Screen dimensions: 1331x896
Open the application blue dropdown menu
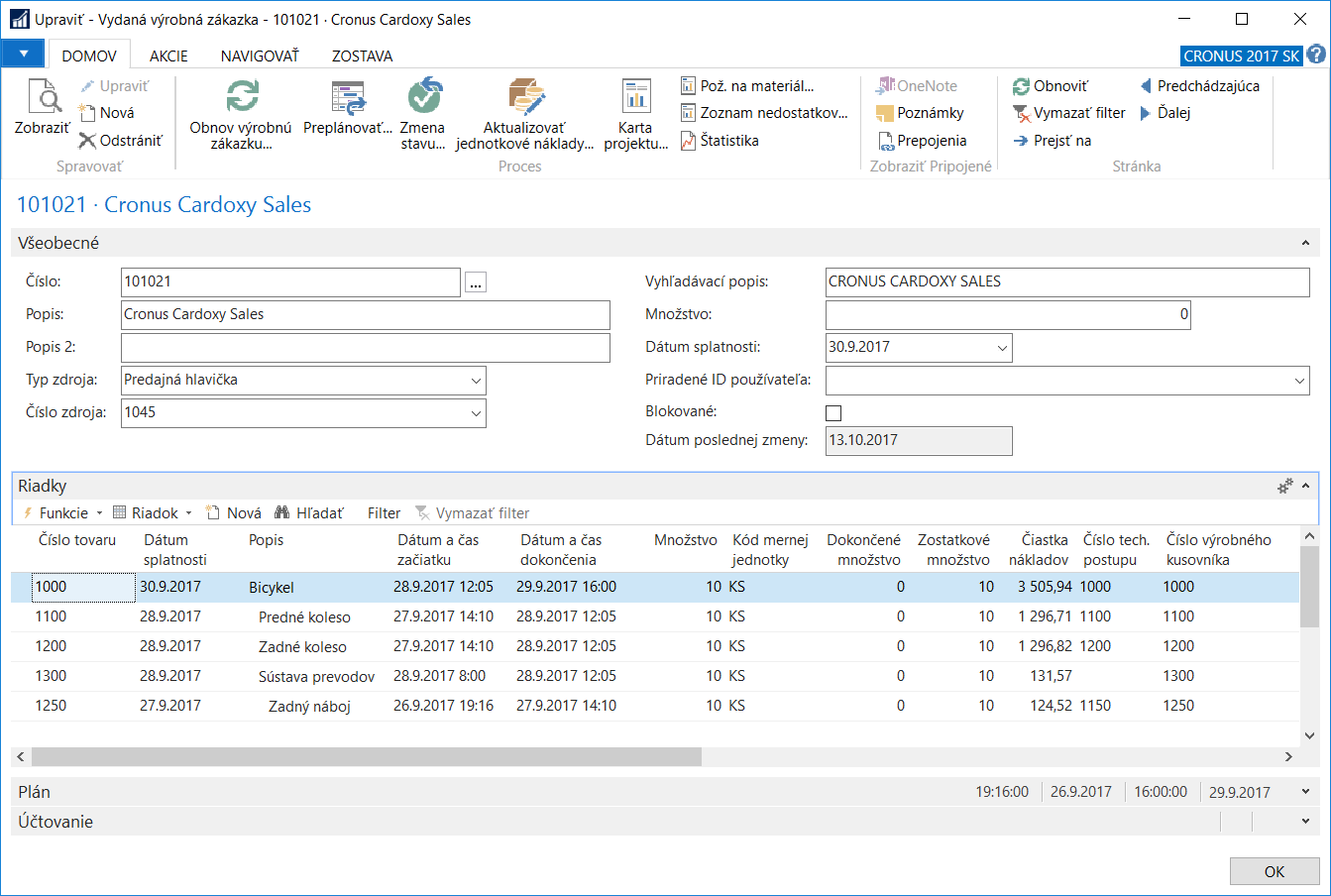point(24,54)
